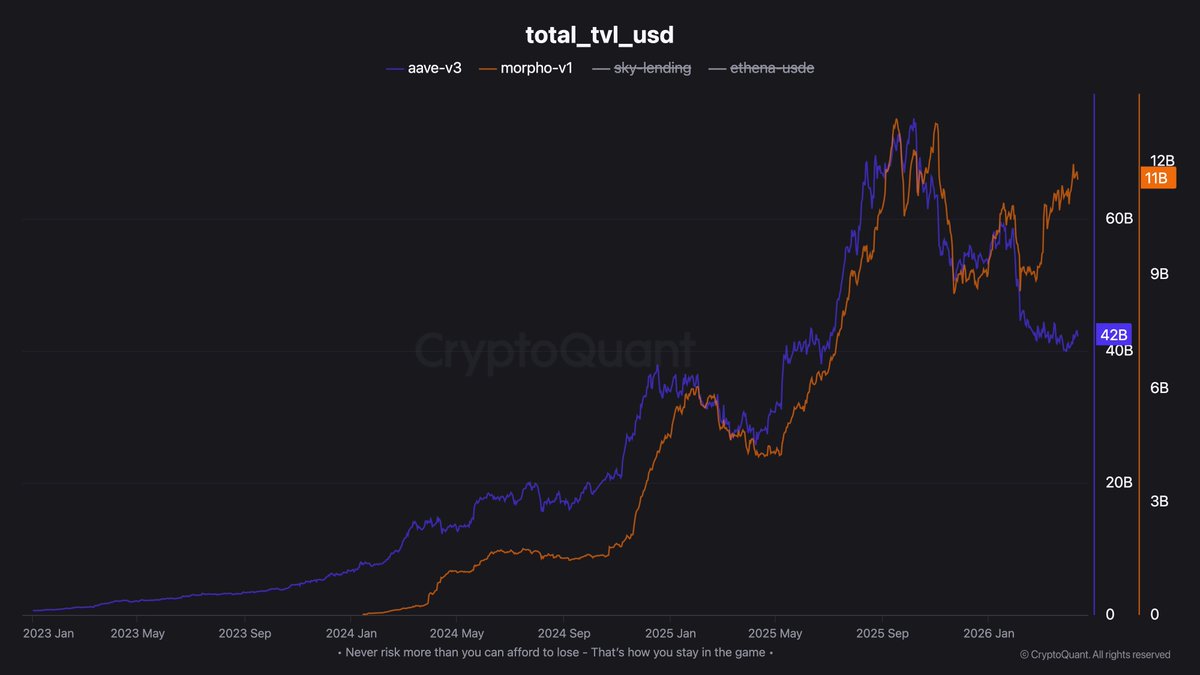This screenshot has width=1200, height=675.
Task: Click the CryptoQuant watermark logo
Action: pyautogui.click(x=554, y=352)
